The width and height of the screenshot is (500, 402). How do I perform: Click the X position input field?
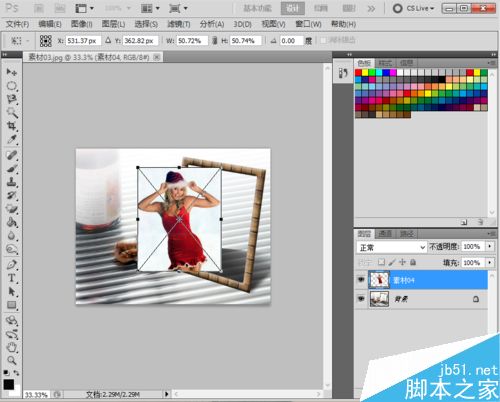pos(83,41)
